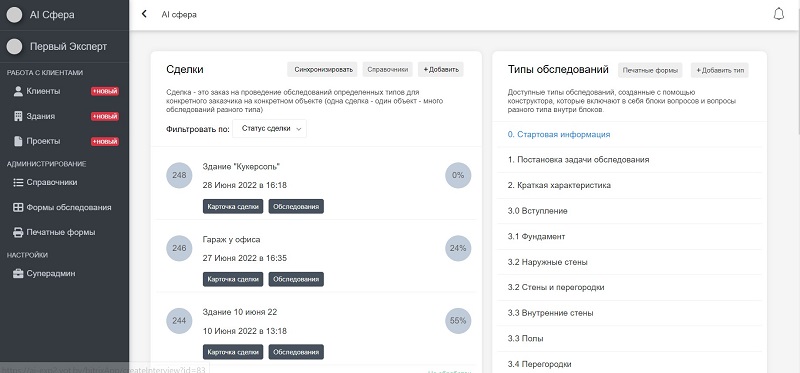Open the Статус сделки filter dropdown

(269, 129)
